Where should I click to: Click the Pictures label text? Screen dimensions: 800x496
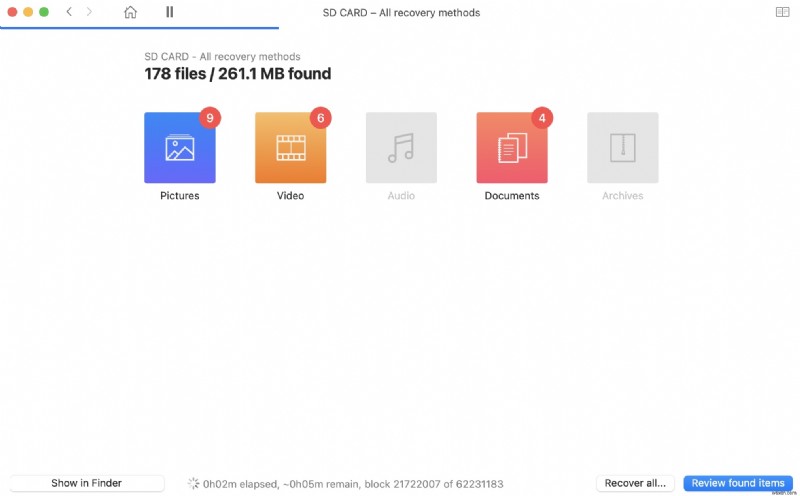coord(180,195)
